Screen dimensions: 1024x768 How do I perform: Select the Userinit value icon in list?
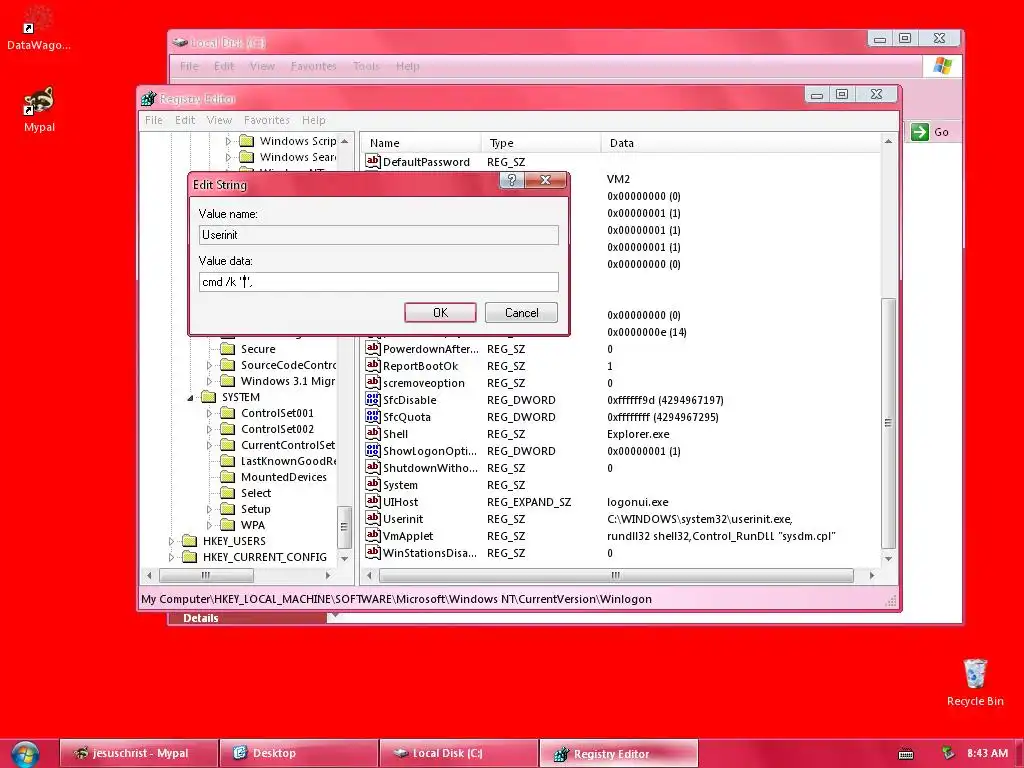(x=373, y=518)
